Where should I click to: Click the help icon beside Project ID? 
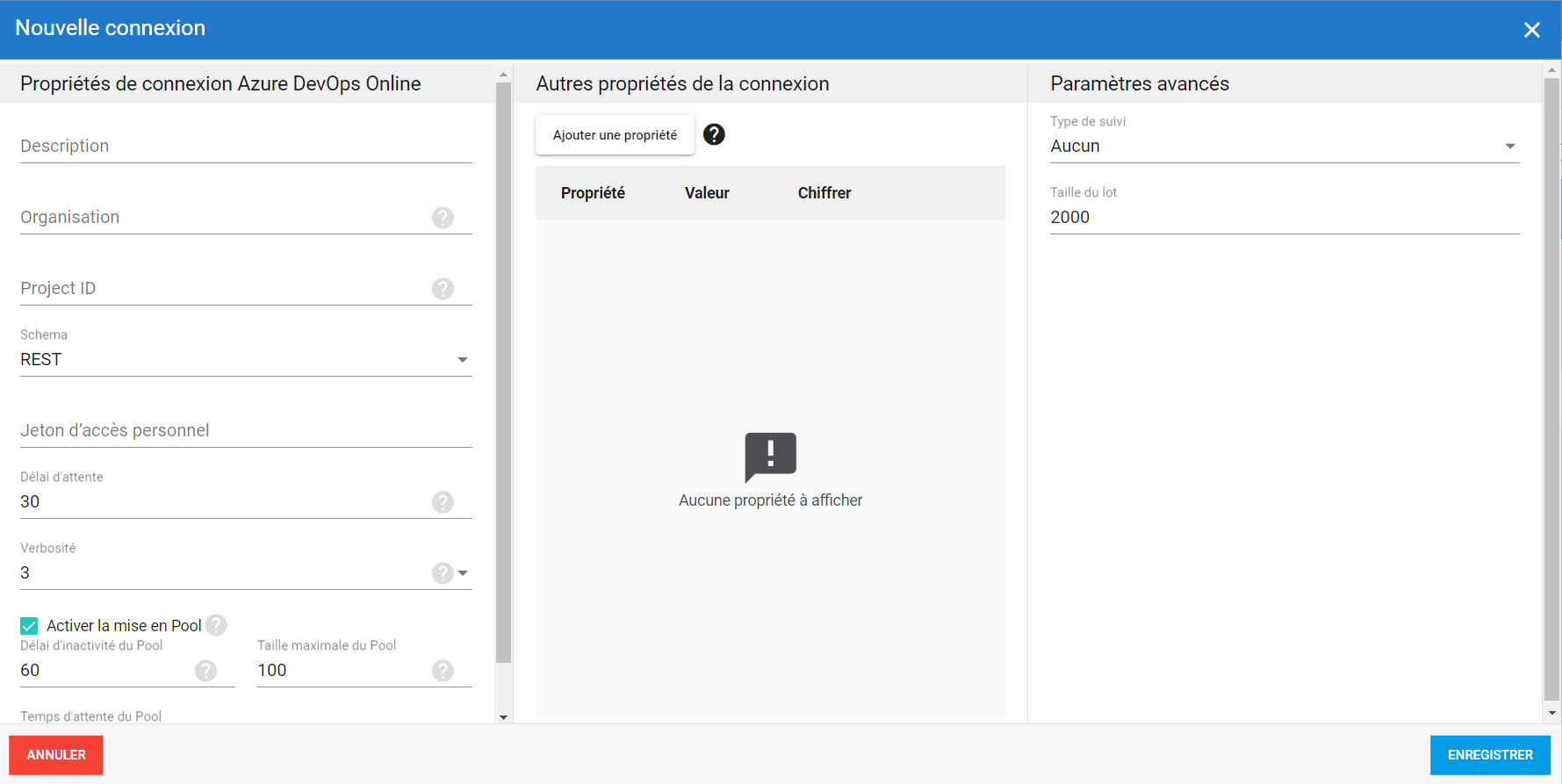pos(443,289)
